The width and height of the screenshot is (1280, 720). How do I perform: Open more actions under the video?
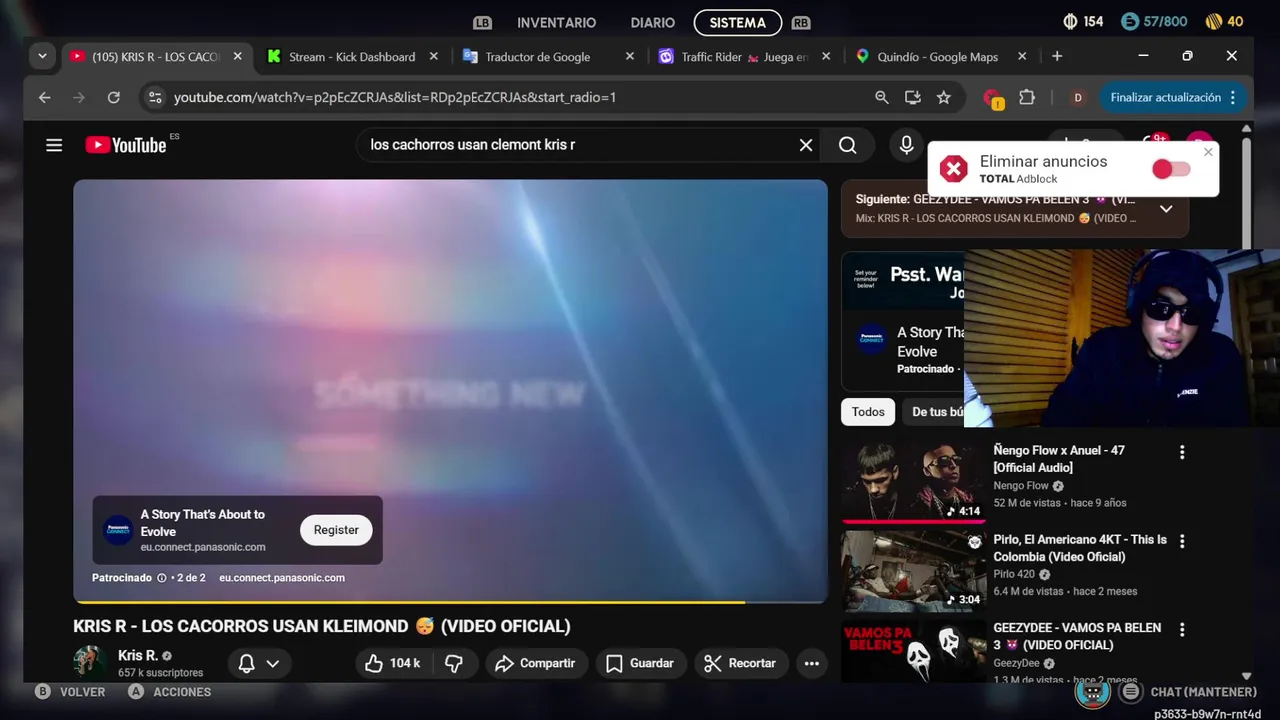(811, 663)
